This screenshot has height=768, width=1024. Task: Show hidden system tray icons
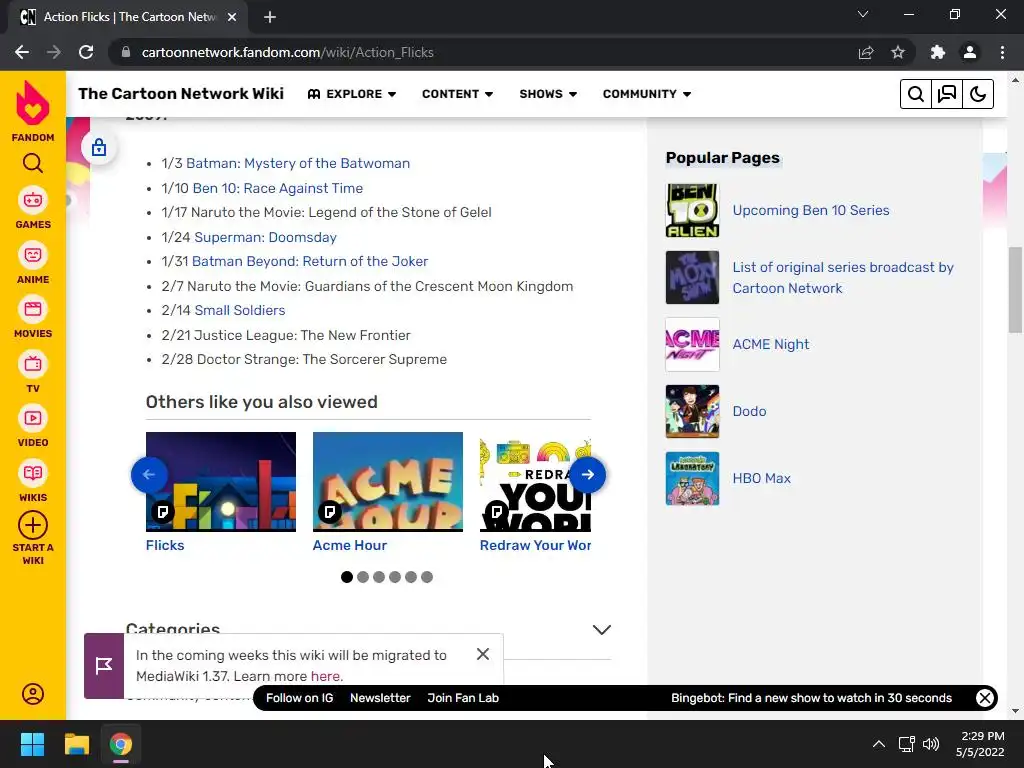[x=879, y=744]
